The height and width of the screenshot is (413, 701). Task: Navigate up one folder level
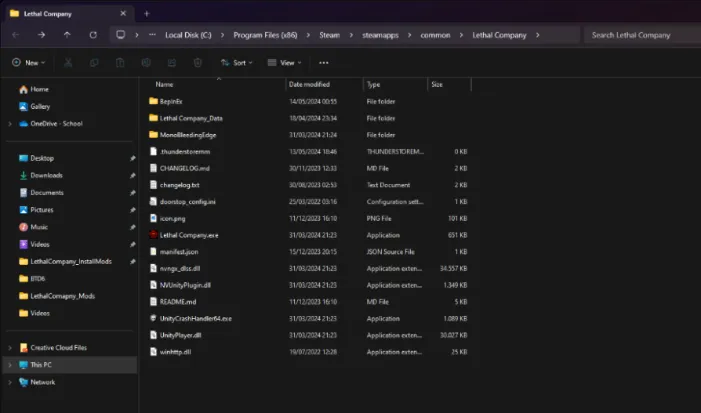[x=67, y=35]
